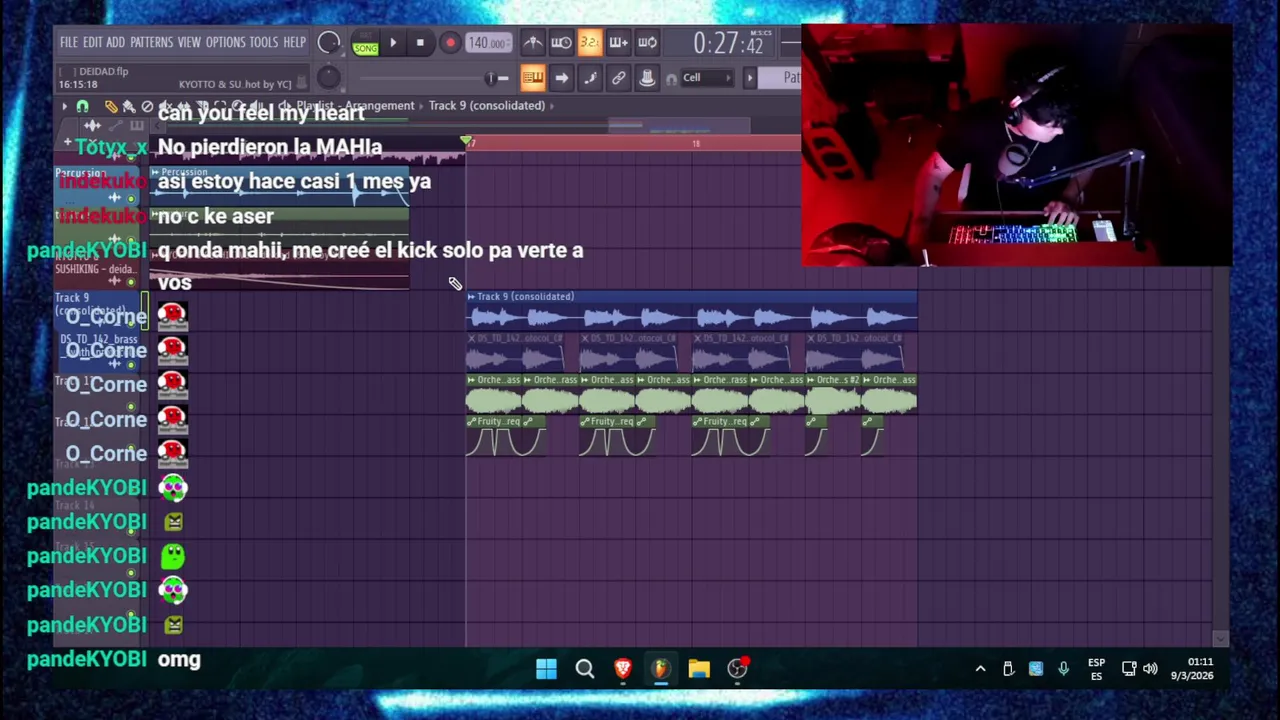The width and height of the screenshot is (1280, 720).
Task: Adjust the master pitch knob
Action: [328, 78]
